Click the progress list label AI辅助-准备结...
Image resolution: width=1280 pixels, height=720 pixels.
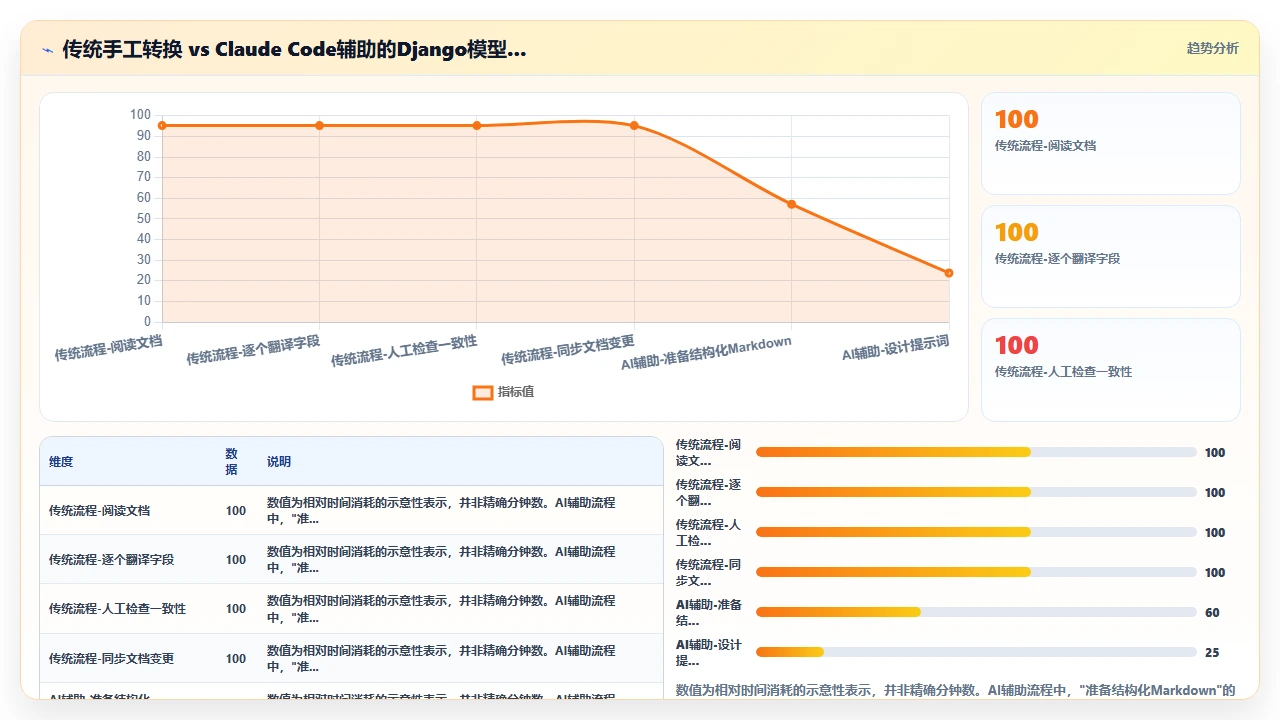tap(709, 613)
